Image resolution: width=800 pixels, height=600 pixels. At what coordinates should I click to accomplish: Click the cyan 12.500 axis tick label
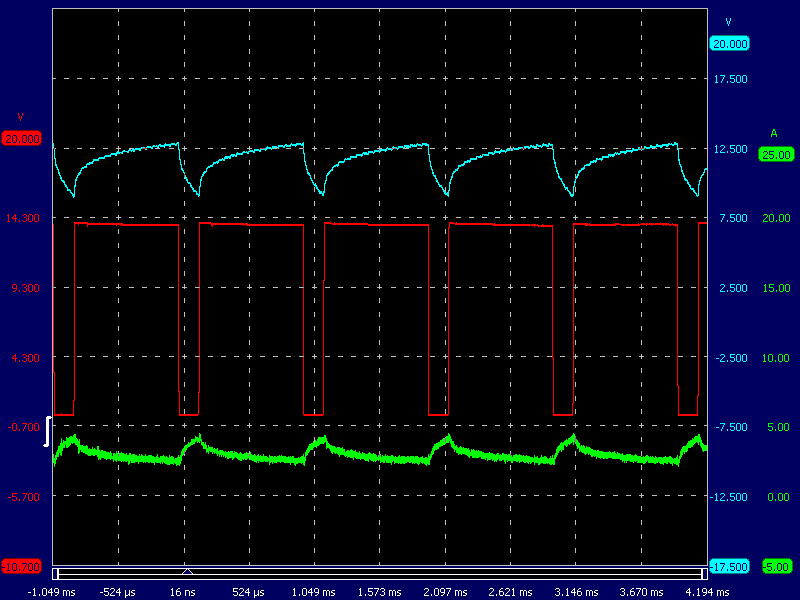[731, 149]
